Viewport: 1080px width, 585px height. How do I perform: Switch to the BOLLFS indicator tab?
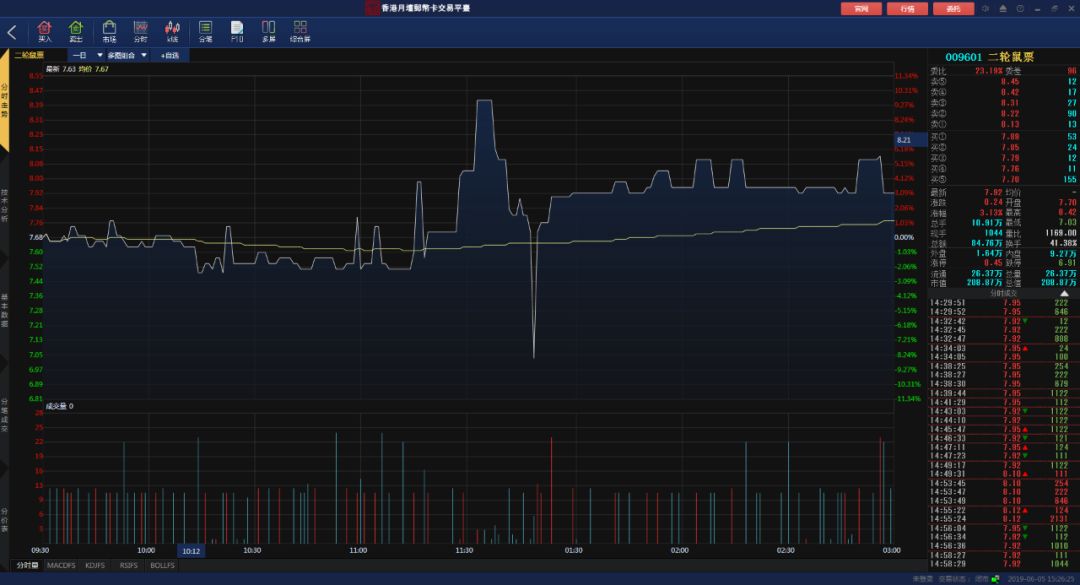pos(163,565)
